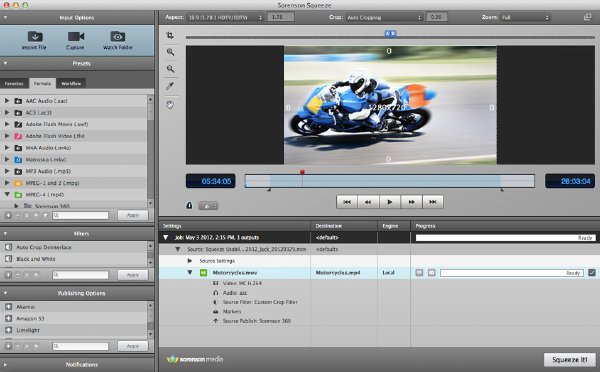Image resolution: width=600 pixels, height=372 pixels.
Task: Click the play button in transport controls
Action: 390,202
